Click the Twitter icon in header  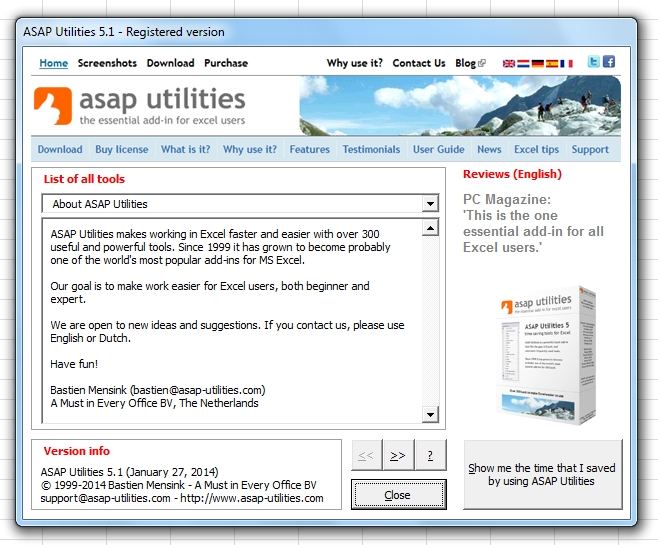coord(593,62)
